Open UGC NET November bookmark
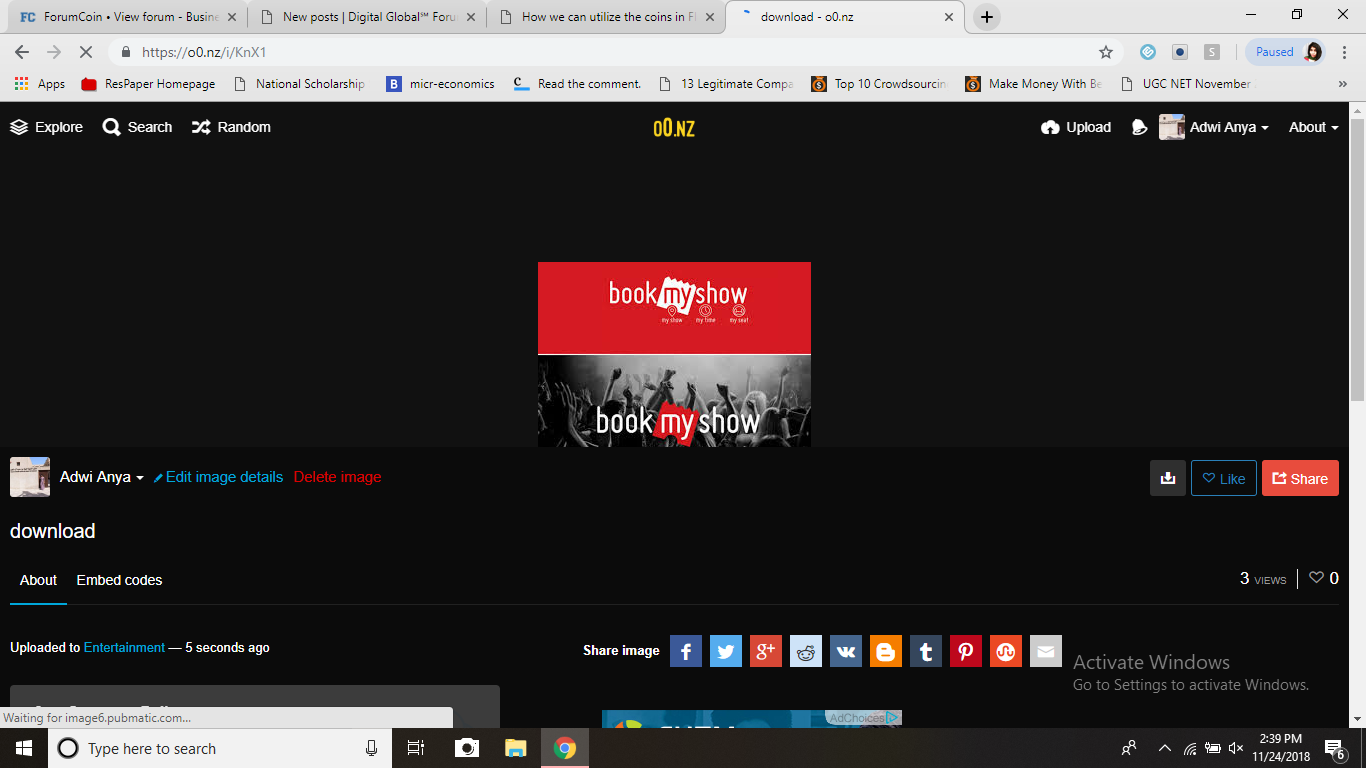Screen dimensions: 1366x768 coord(1185,84)
